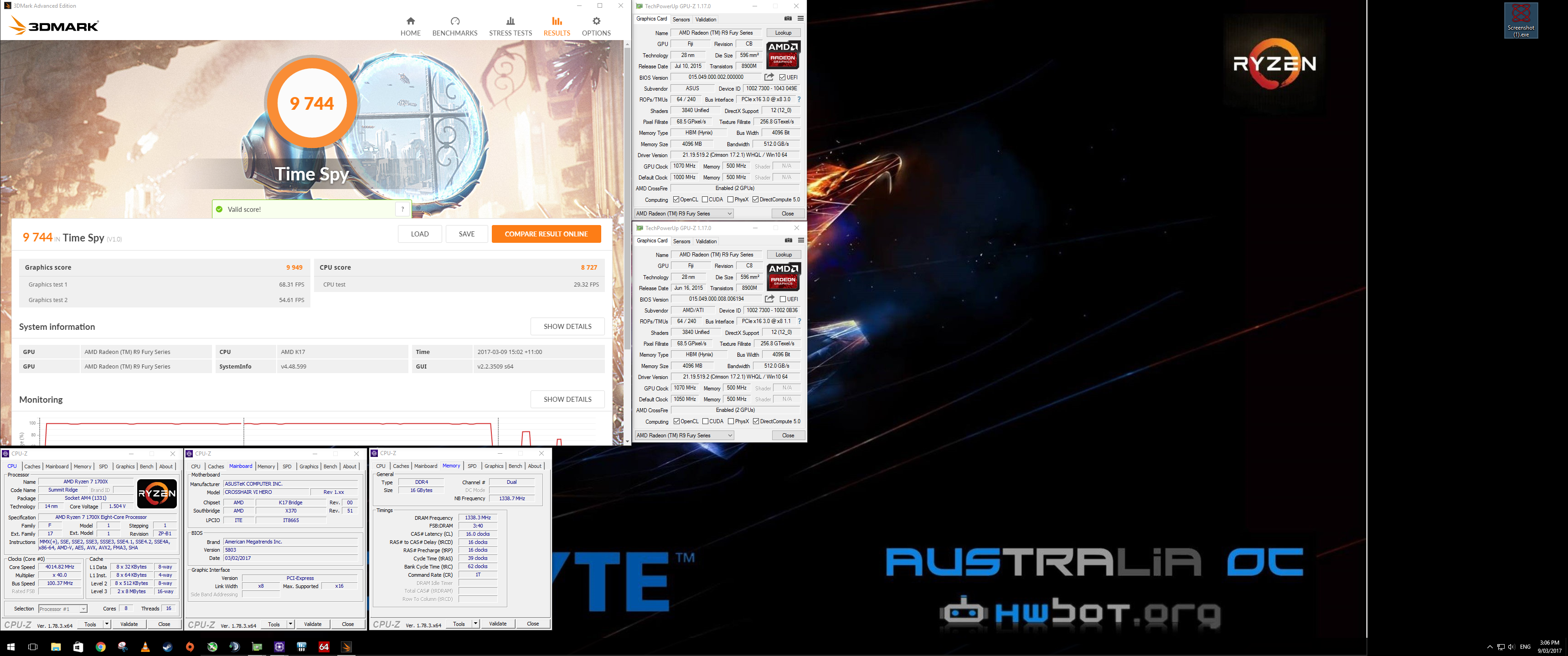
Task: Click Bus Interface question mark in bottom GPU-Z
Action: coord(799,321)
